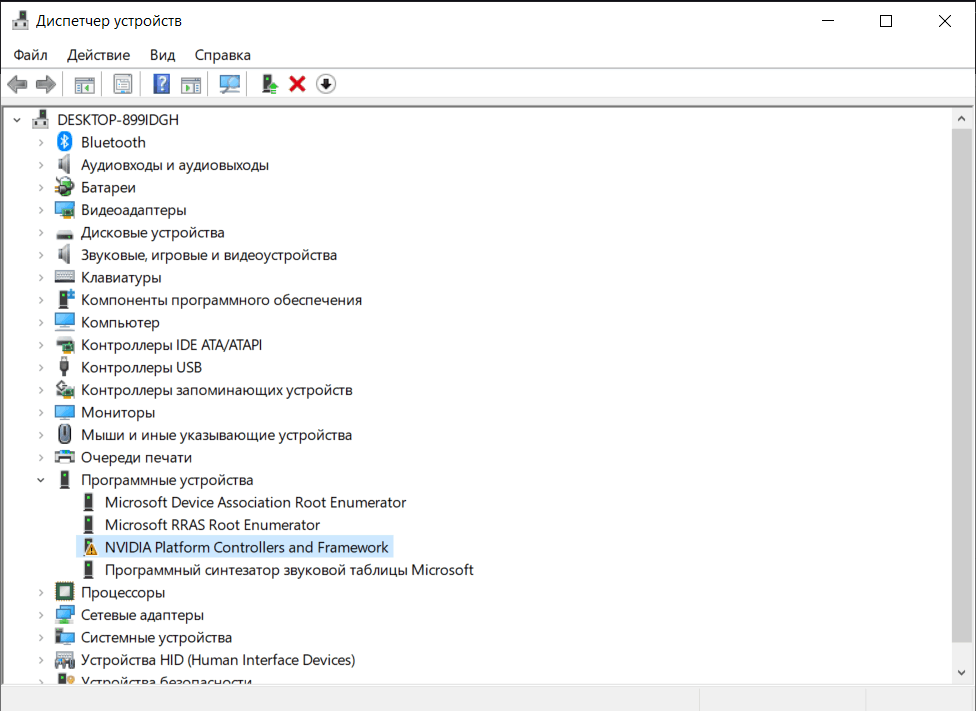
Task: Select Контроллеры USB tree item
Action: [x=141, y=367]
